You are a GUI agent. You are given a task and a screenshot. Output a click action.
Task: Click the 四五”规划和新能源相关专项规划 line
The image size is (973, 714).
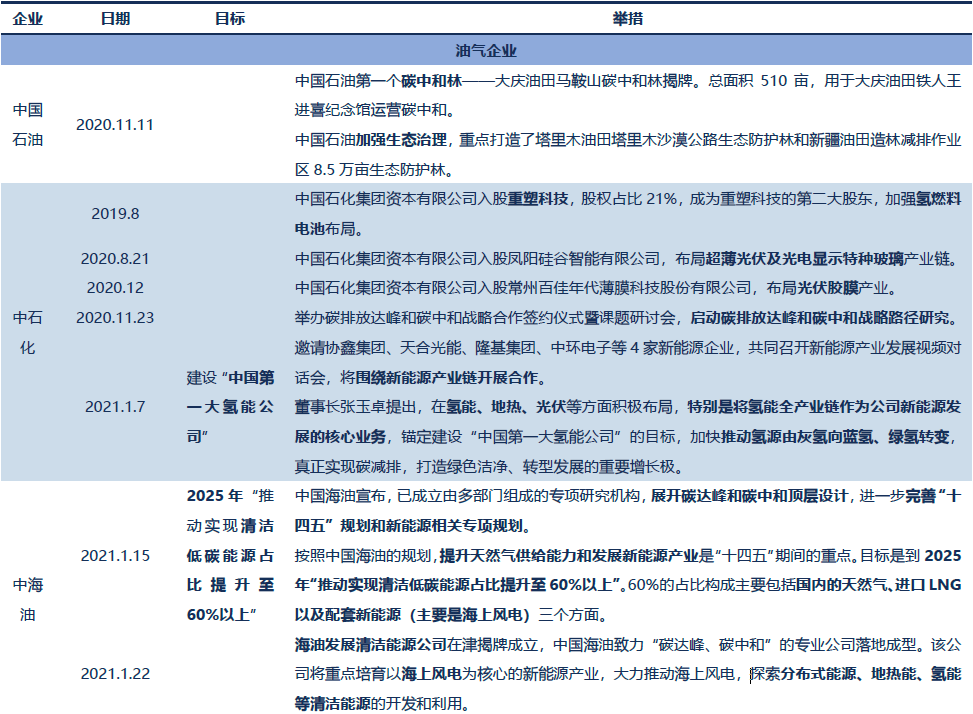pos(413,526)
